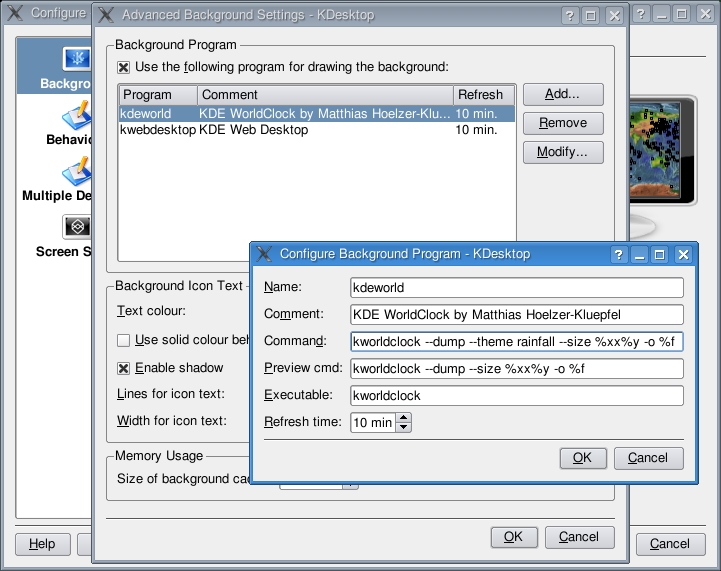The width and height of the screenshot is (721, 571).
Task: Sort by Refresh column header
Action: click(x=484, y=95)
